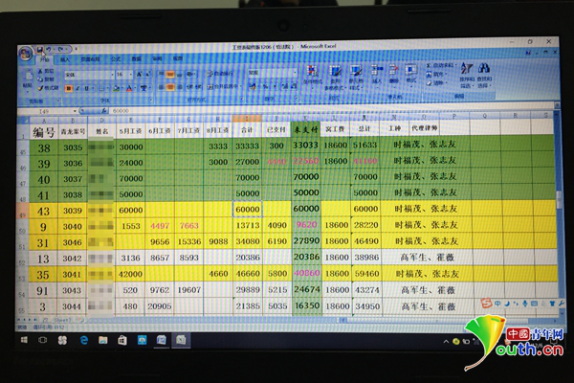
Task: Click the Merge and Center 合并后居中 button
Action: (x=223, y=87)
